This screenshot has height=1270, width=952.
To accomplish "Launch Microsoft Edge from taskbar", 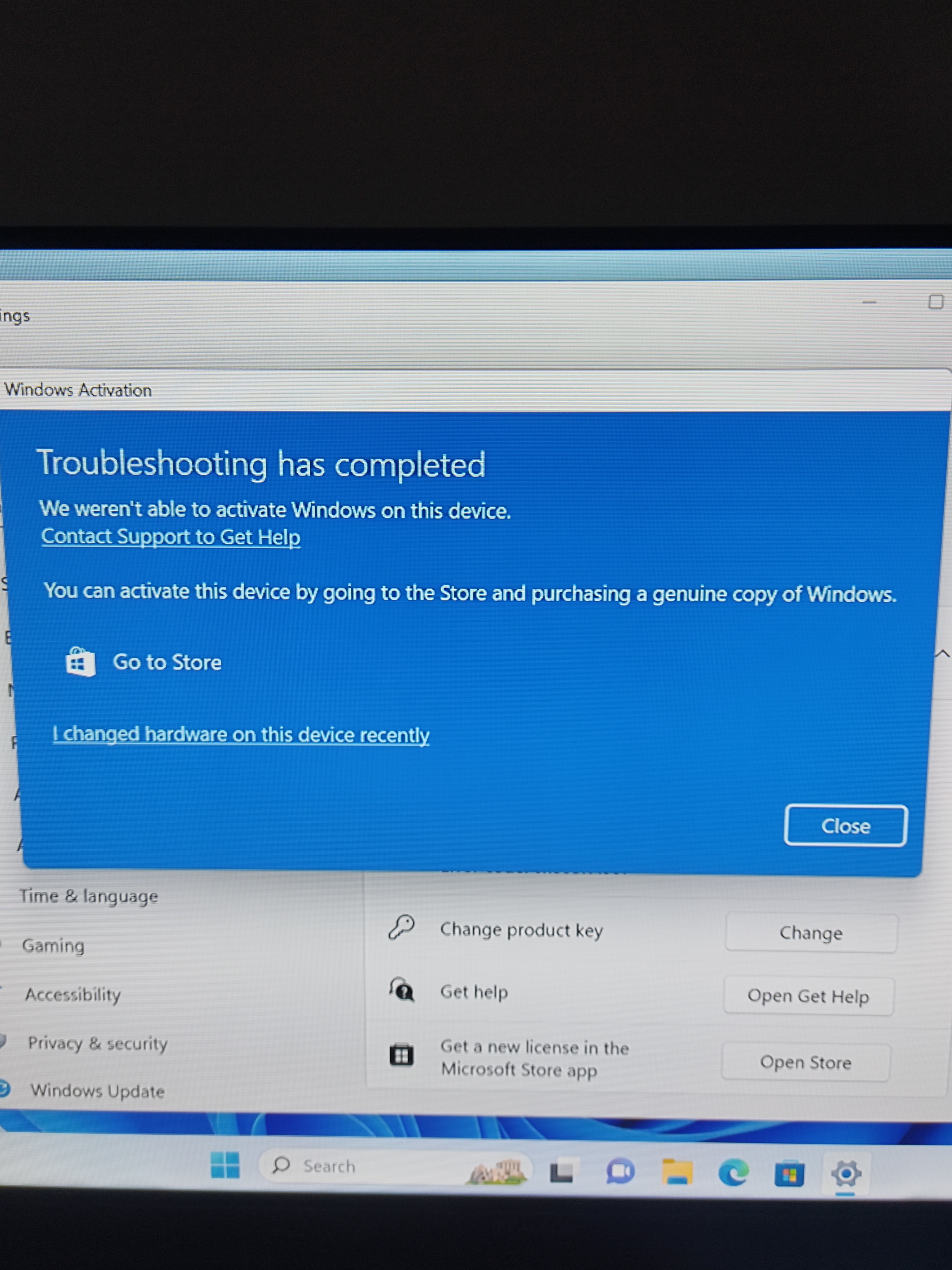I will tap(733, 1173).
